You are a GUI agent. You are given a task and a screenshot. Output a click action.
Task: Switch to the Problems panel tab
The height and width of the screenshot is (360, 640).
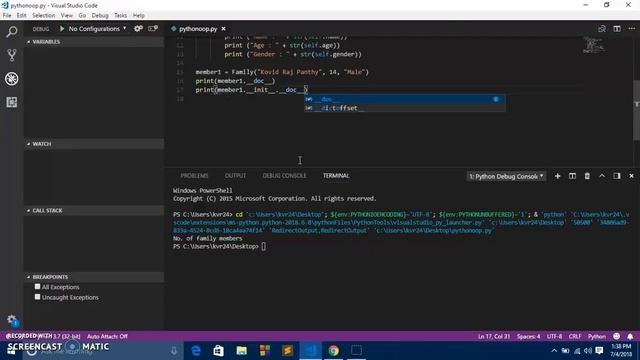pyautogui.click(x=194, y=176)
